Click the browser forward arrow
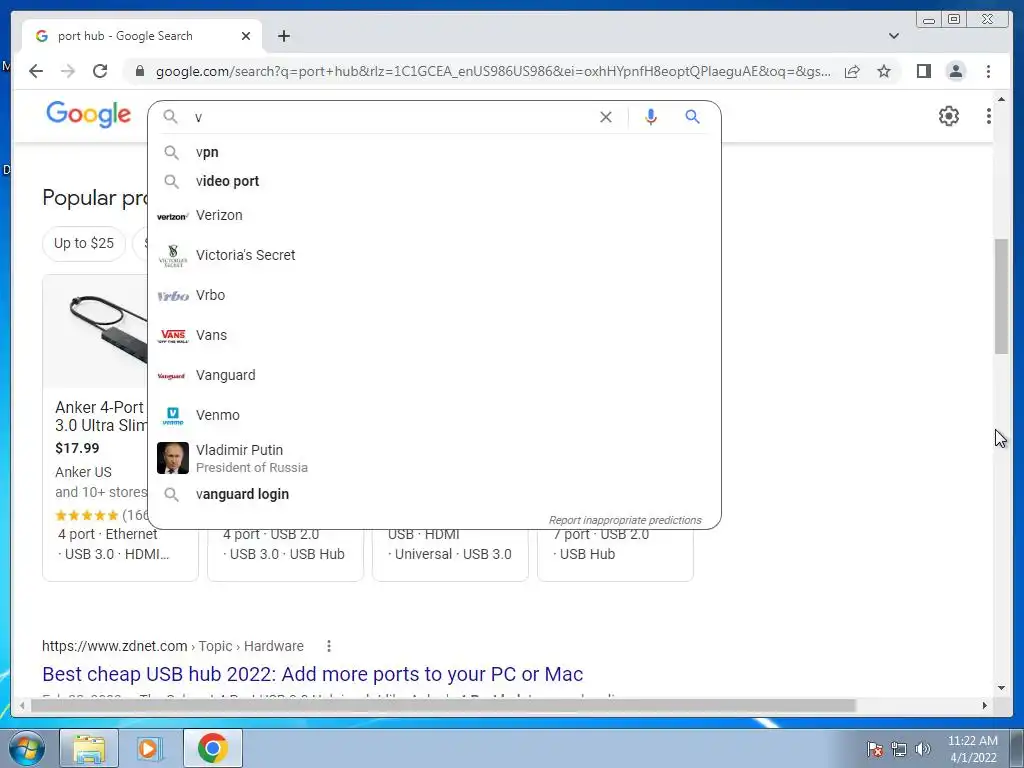The height and width of the screenshot is (768, 1024). (68, 71)
